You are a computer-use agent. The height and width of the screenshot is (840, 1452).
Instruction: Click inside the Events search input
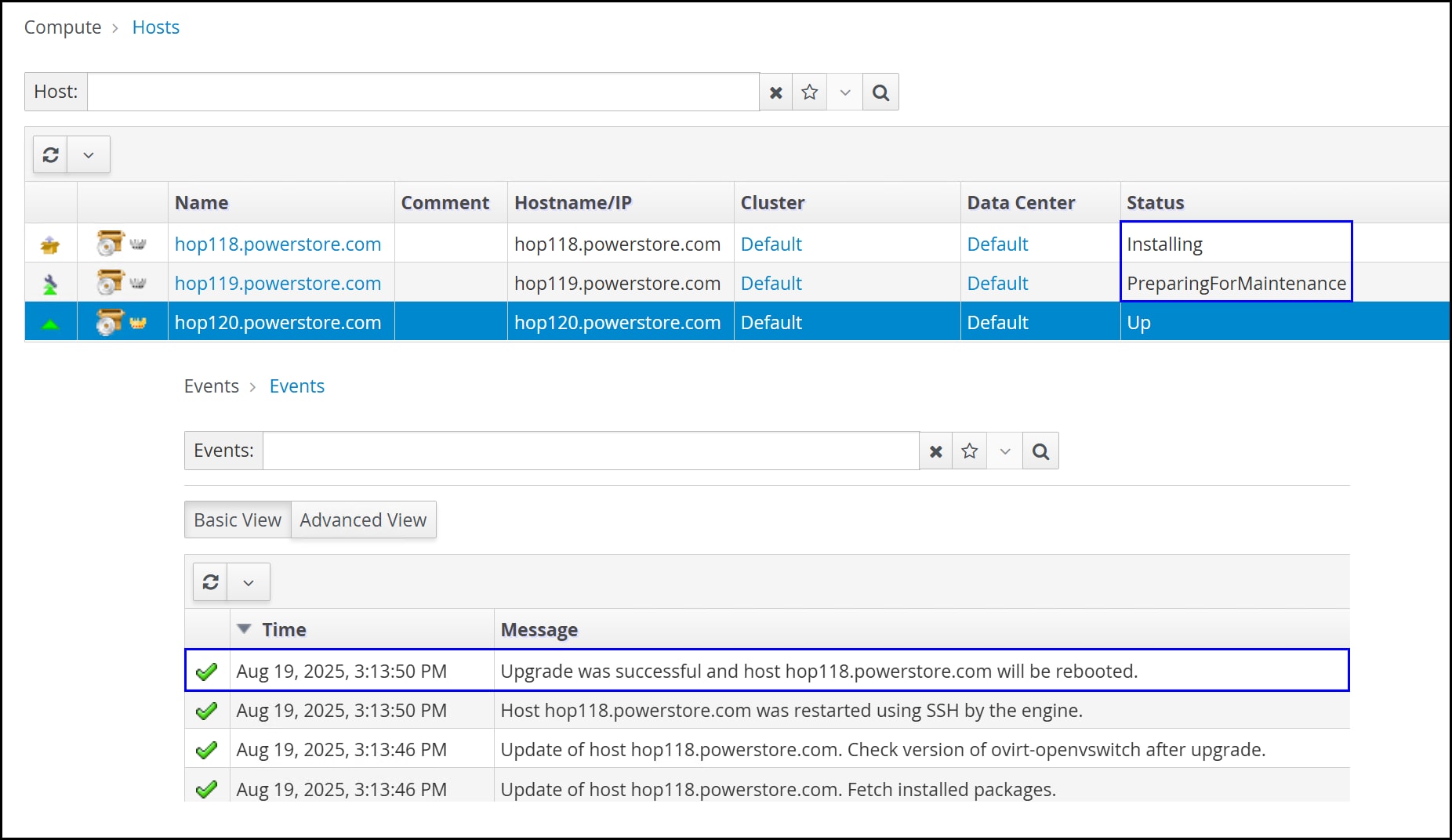coord(591,451)
